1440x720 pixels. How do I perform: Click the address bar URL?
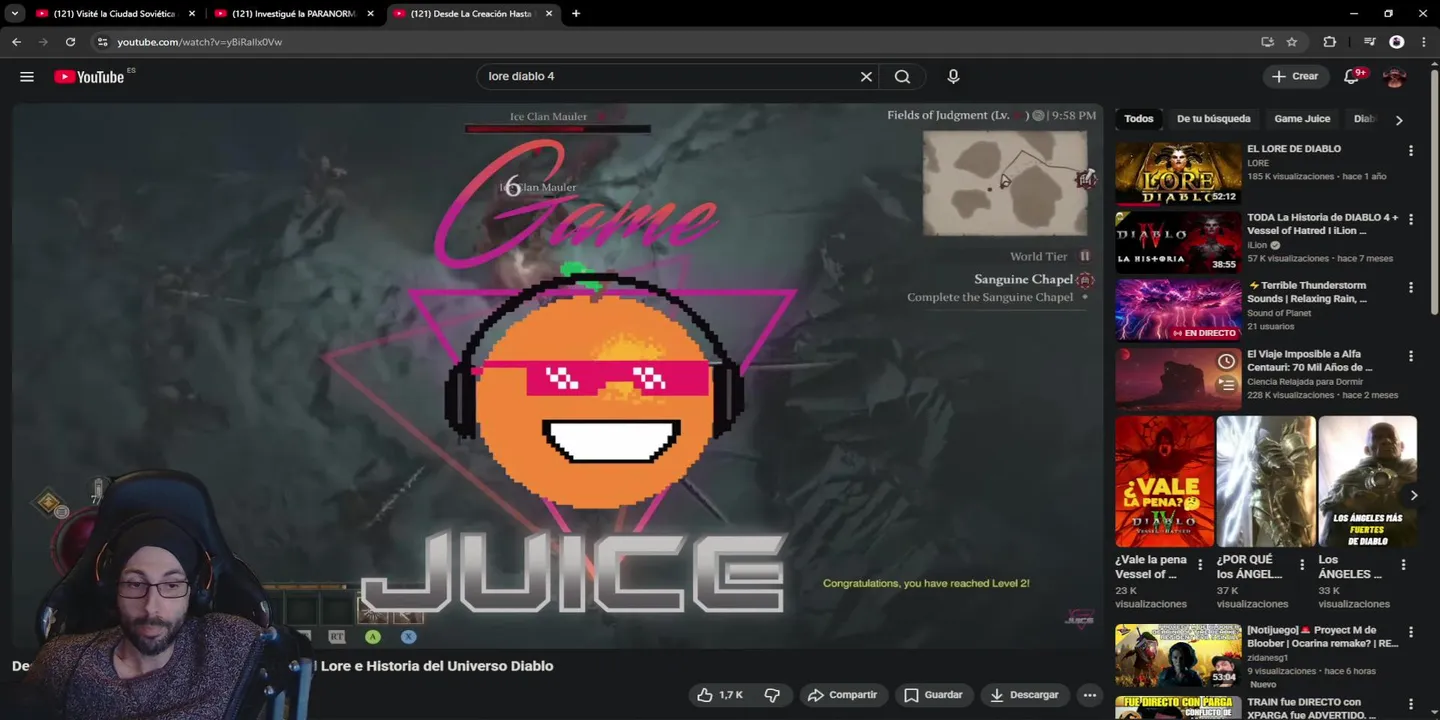tap(200, 42)
